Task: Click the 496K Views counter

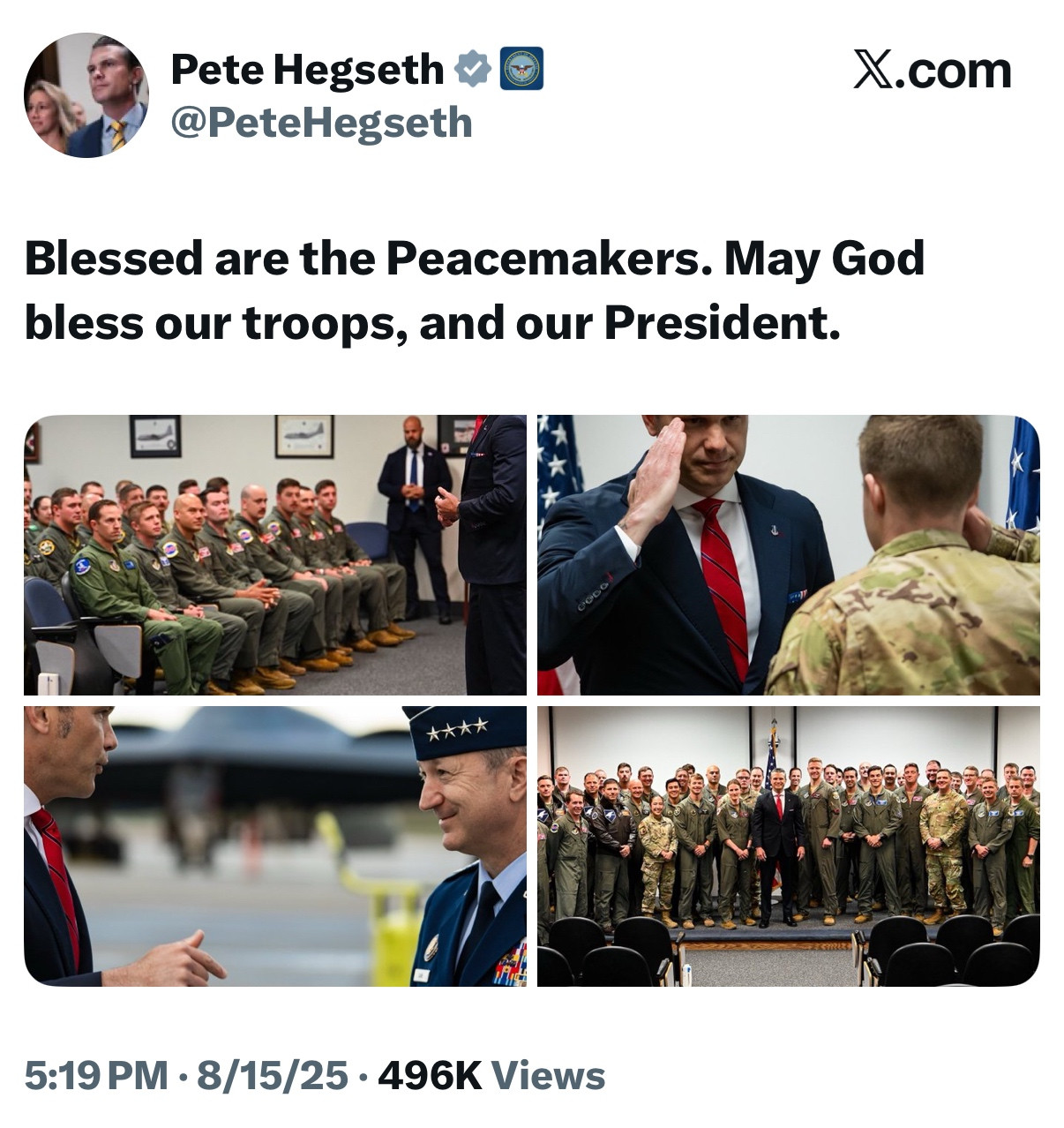Action: click(x=491, y=1075)
